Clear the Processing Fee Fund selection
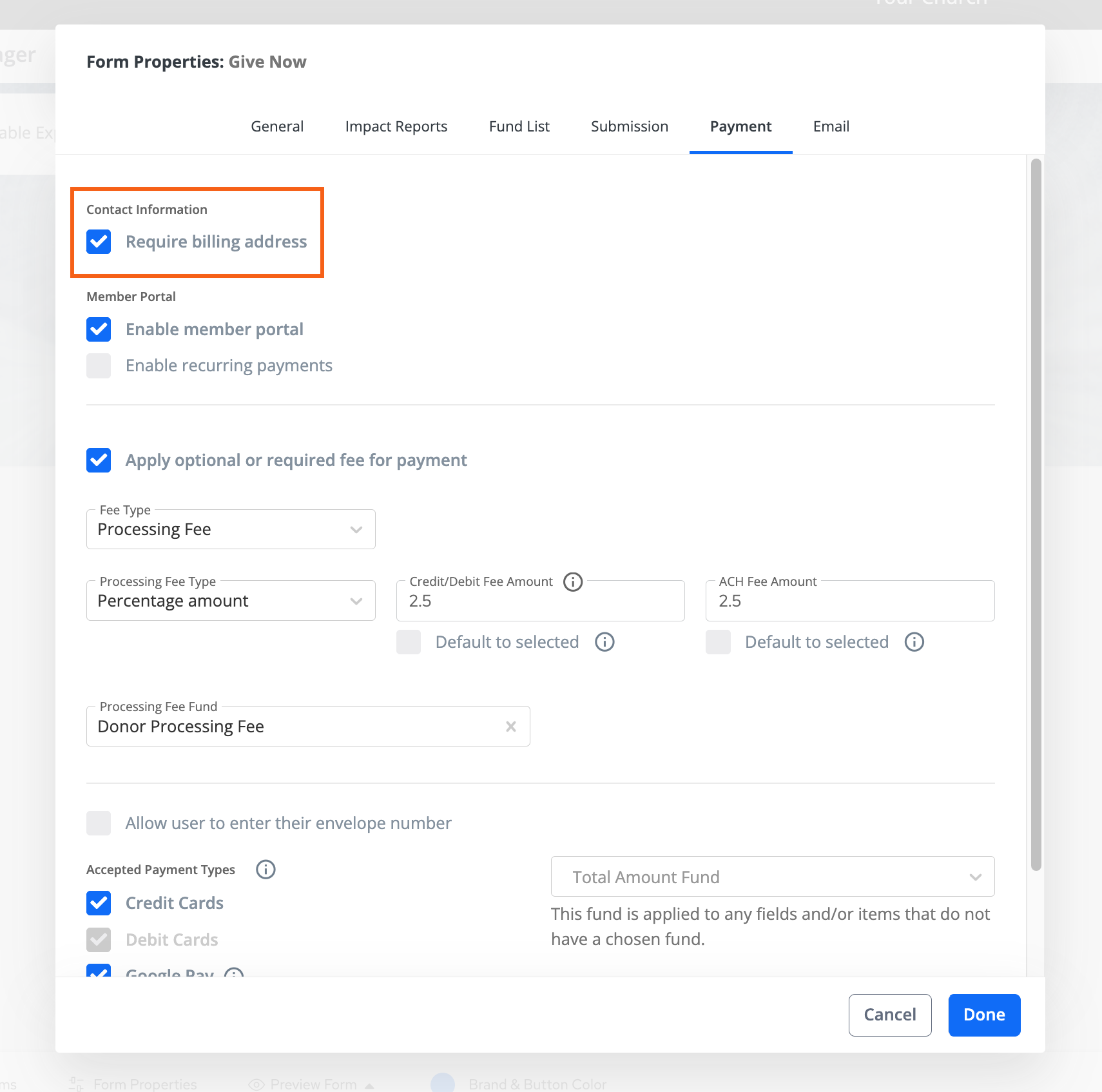This screenshot has width=1102, height=1092. click(511, 726)
